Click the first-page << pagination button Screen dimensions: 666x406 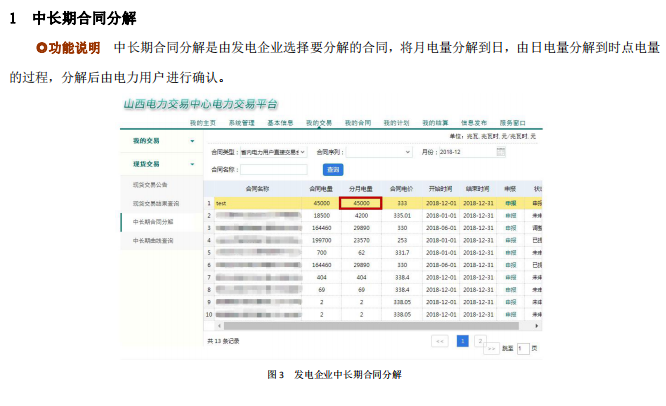pos(440,340)
